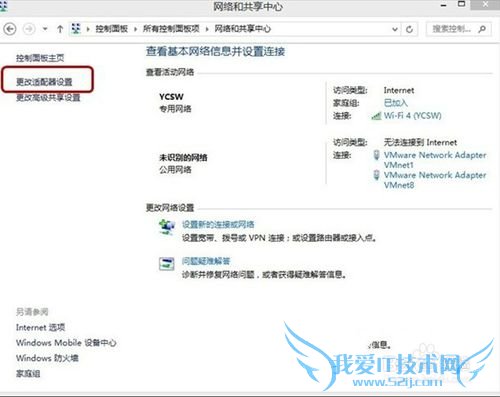The height and width of the screenshot is (397, 500).
Task: Select 网络和共享中心 in the breadcrumb
Action: pos(243,29)
